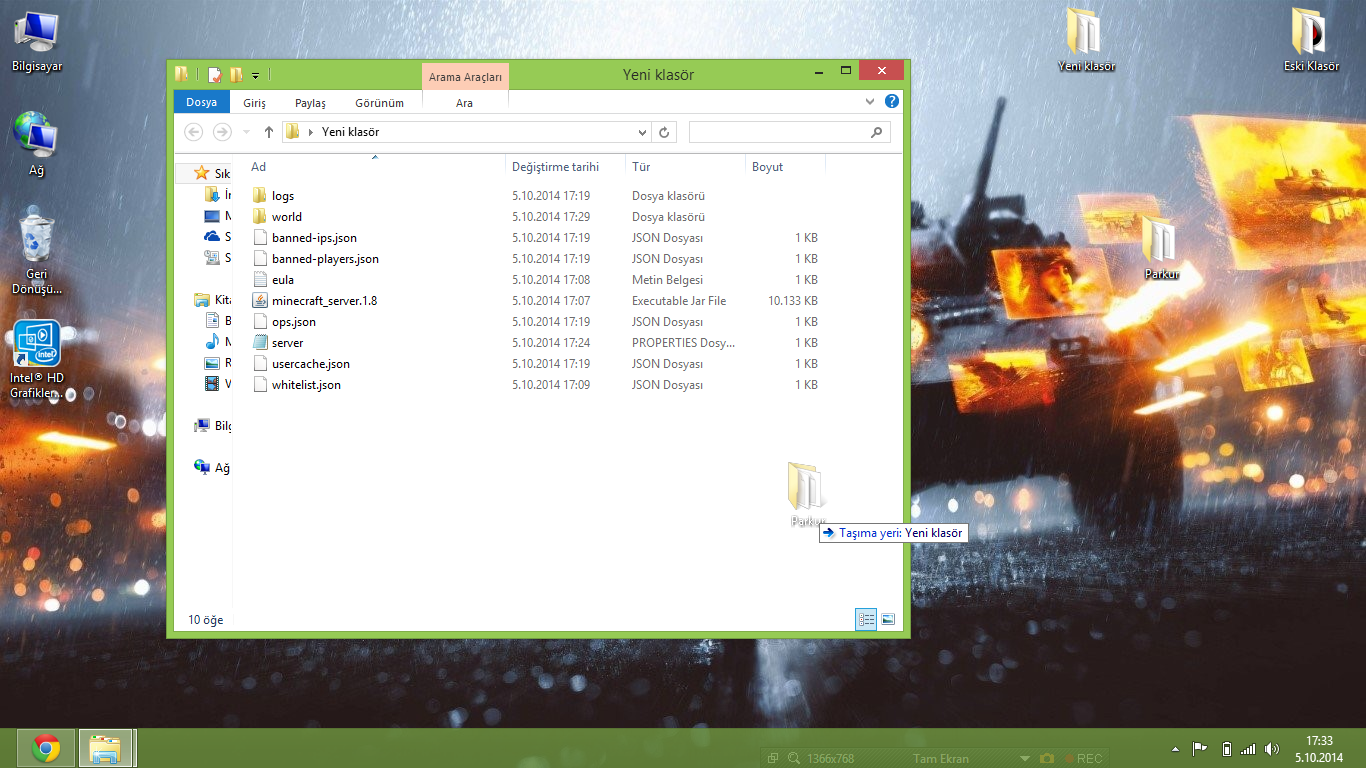Show hidden tray icons arrow
The image size is (1366, 768).
coord(1176,749)
